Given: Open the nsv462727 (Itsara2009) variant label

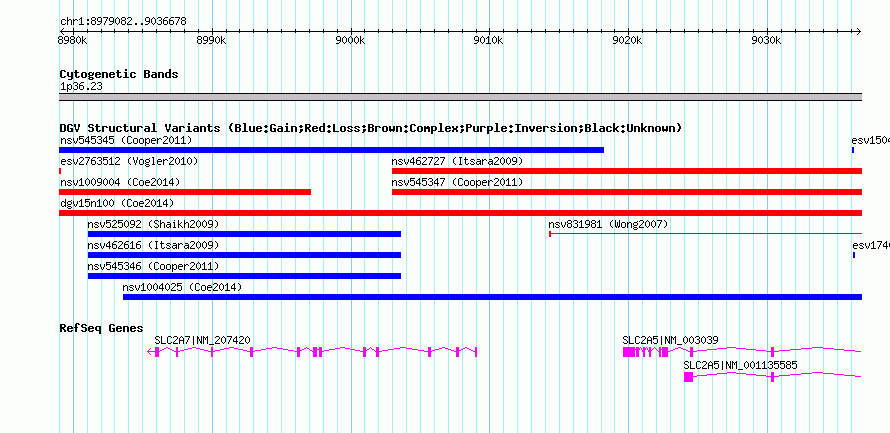Looking at the screenshot, I should click(x=457, y=161).
